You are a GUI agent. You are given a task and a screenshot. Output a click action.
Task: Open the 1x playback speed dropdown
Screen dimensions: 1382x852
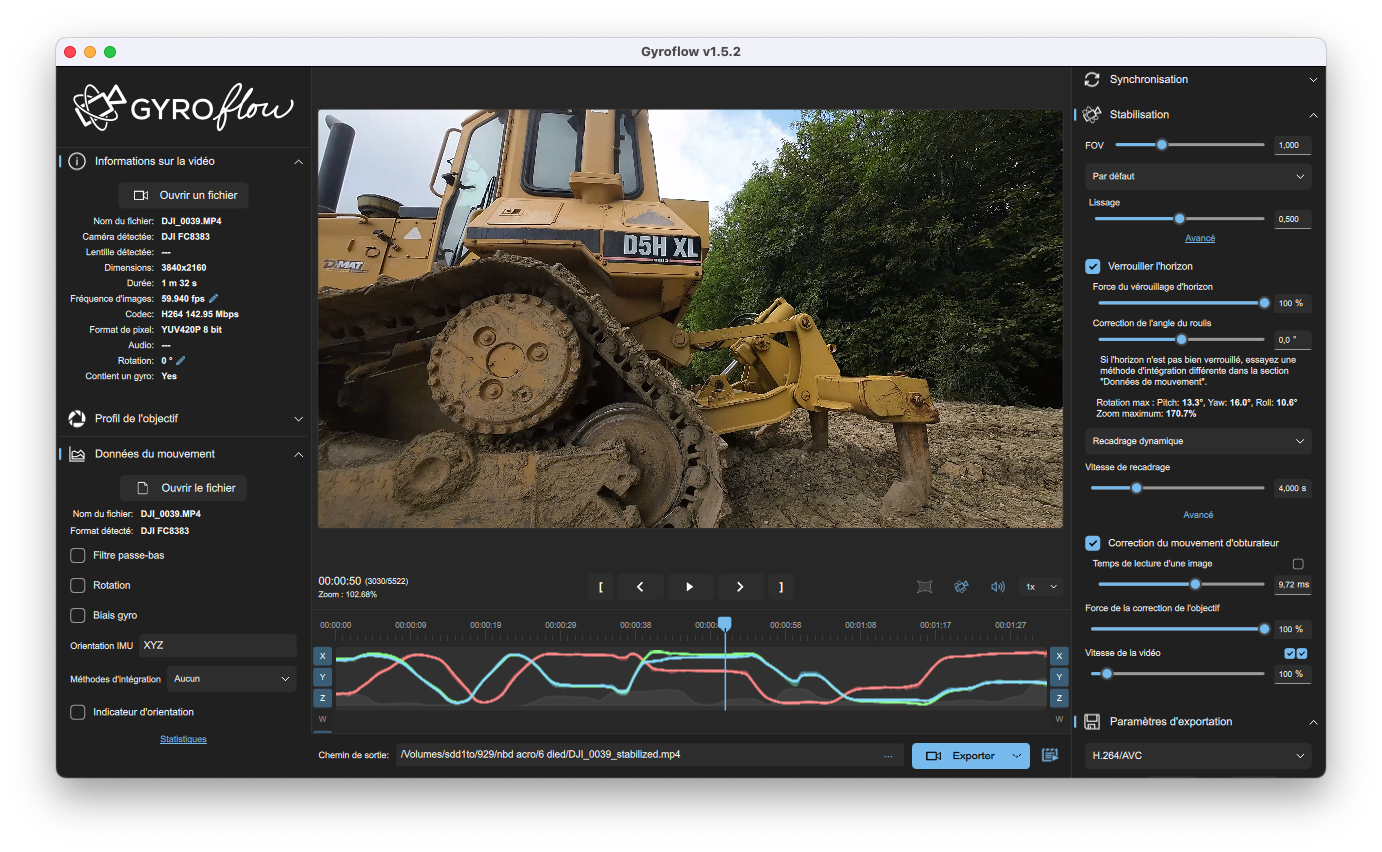coord(1040,587)
